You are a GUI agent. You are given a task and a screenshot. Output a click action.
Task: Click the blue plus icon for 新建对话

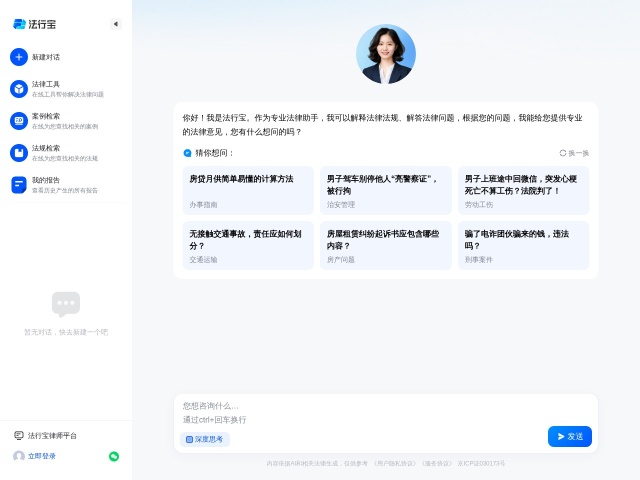19,57
